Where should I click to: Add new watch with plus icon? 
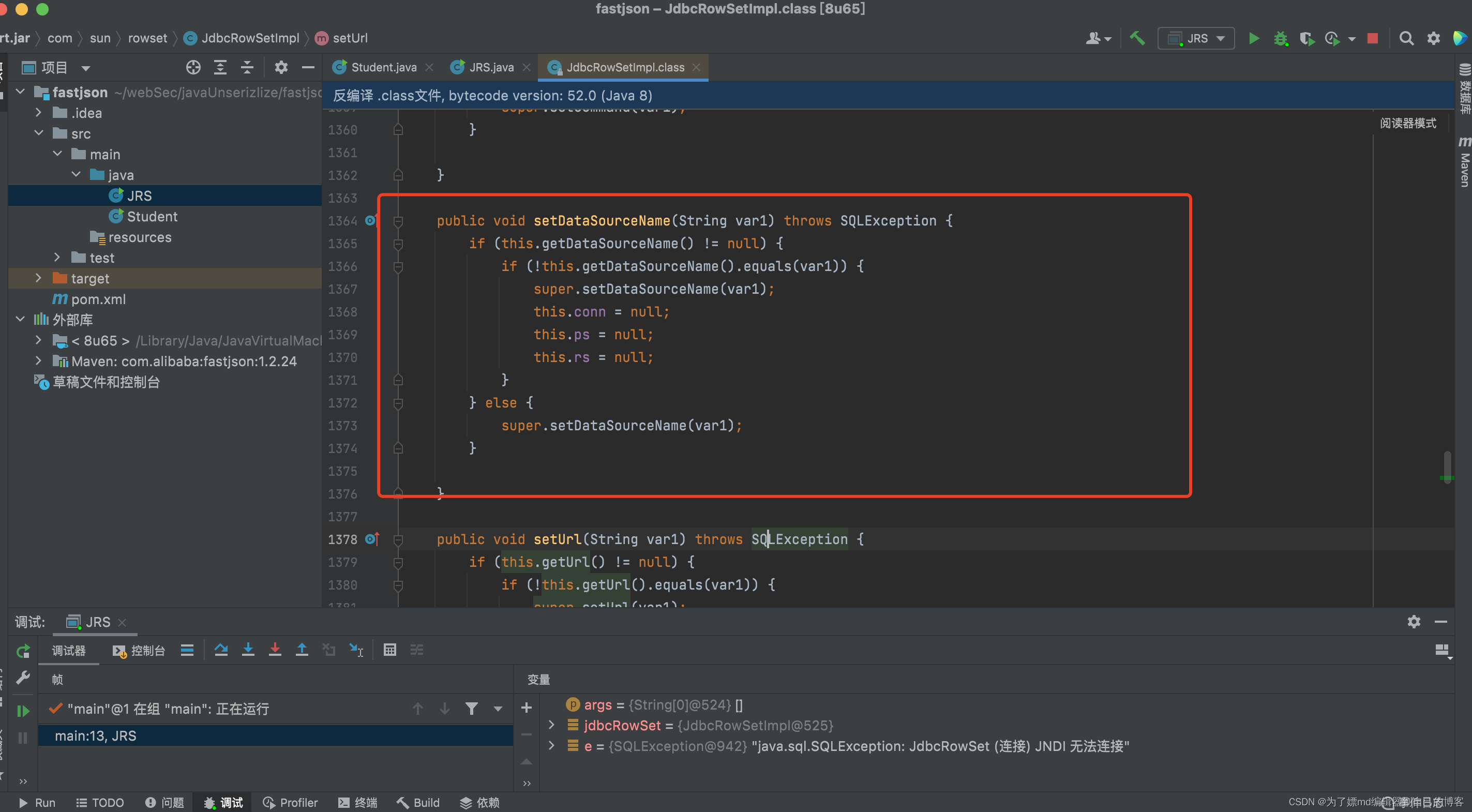click(527, 708)
